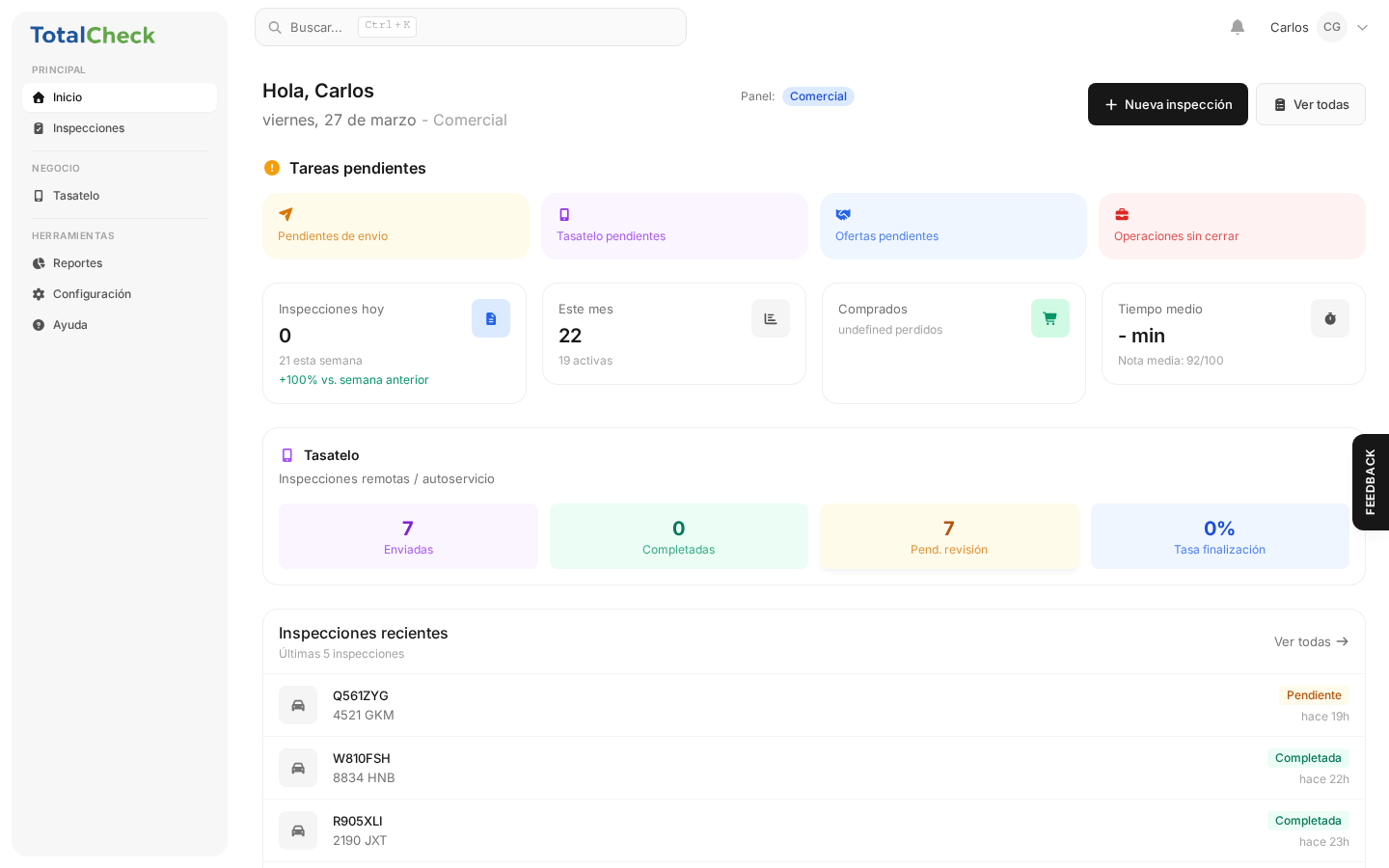Open Inspecciones in the sidebar
The image size is (1389, 868).
point(89,128)
